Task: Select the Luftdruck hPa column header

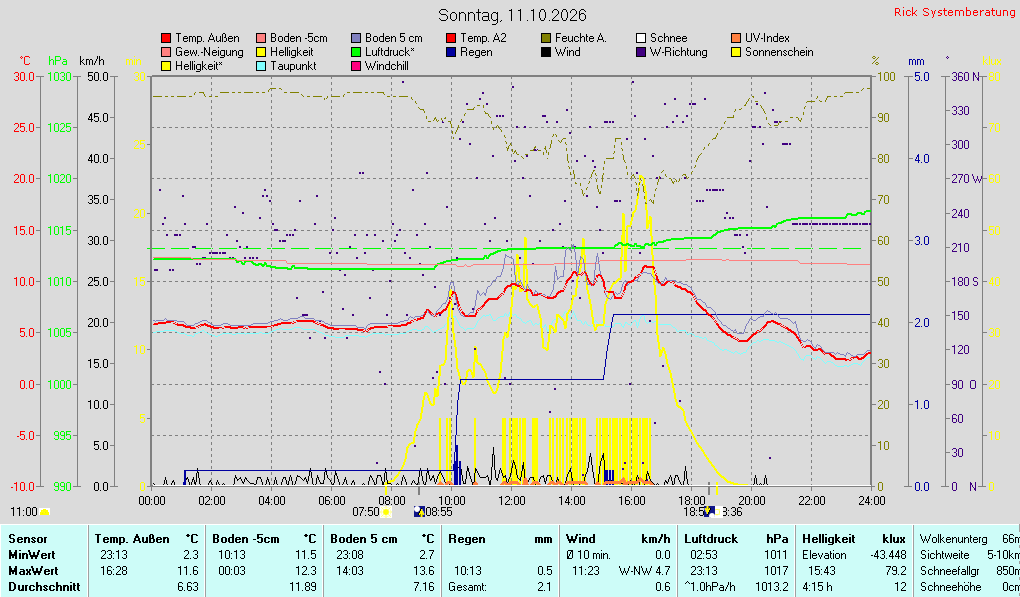Action: click(x=736, y=539)
